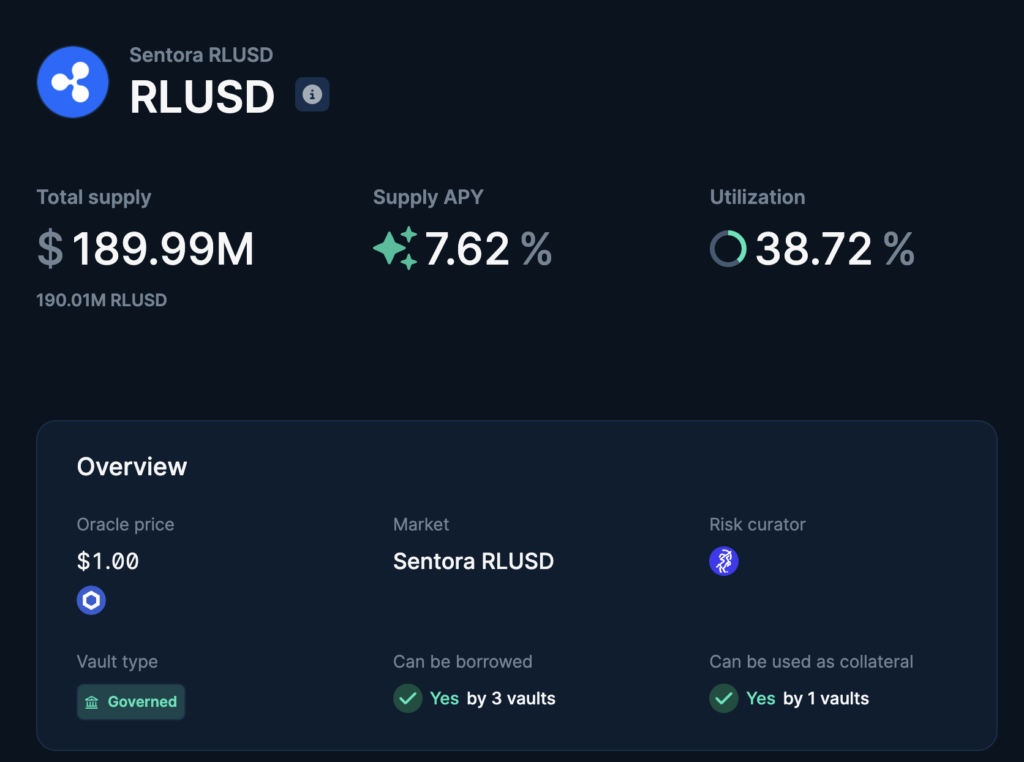Click the Ripple RLUSD token logo
Screen dimensions: 1024x762
click(x=72, y=81)
